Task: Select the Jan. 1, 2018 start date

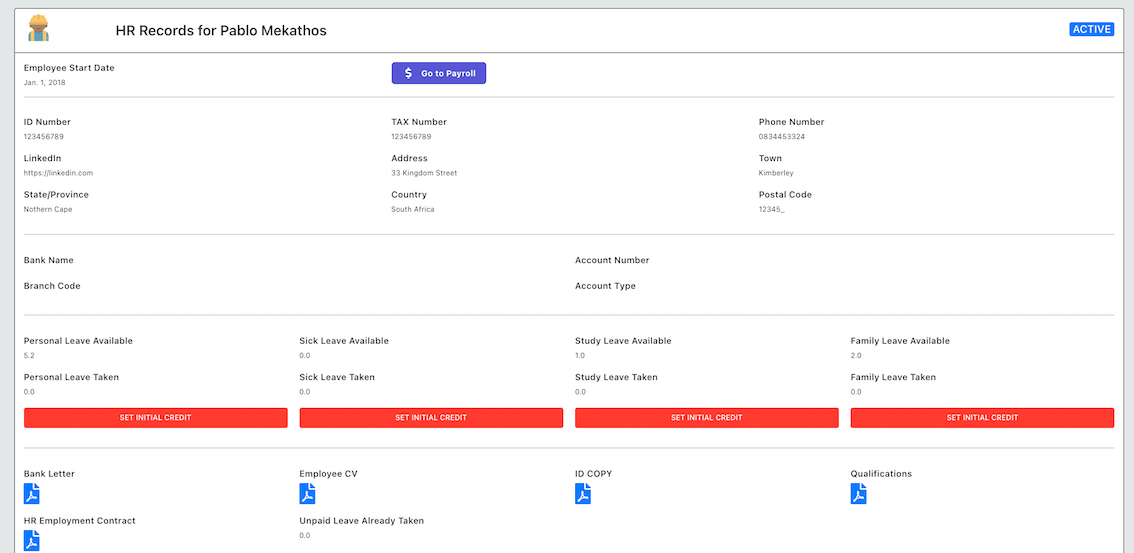Action: click(x=45, y=83)
